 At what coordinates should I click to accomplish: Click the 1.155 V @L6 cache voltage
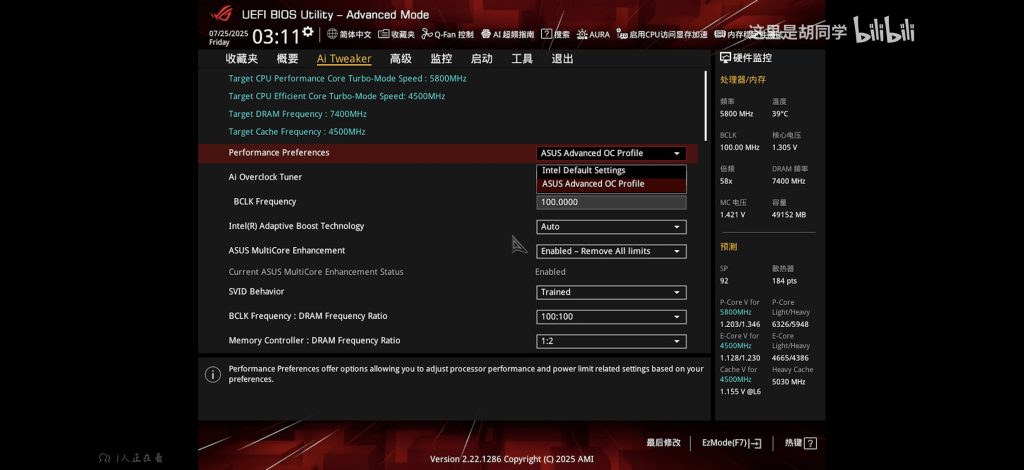coord(741,392)
